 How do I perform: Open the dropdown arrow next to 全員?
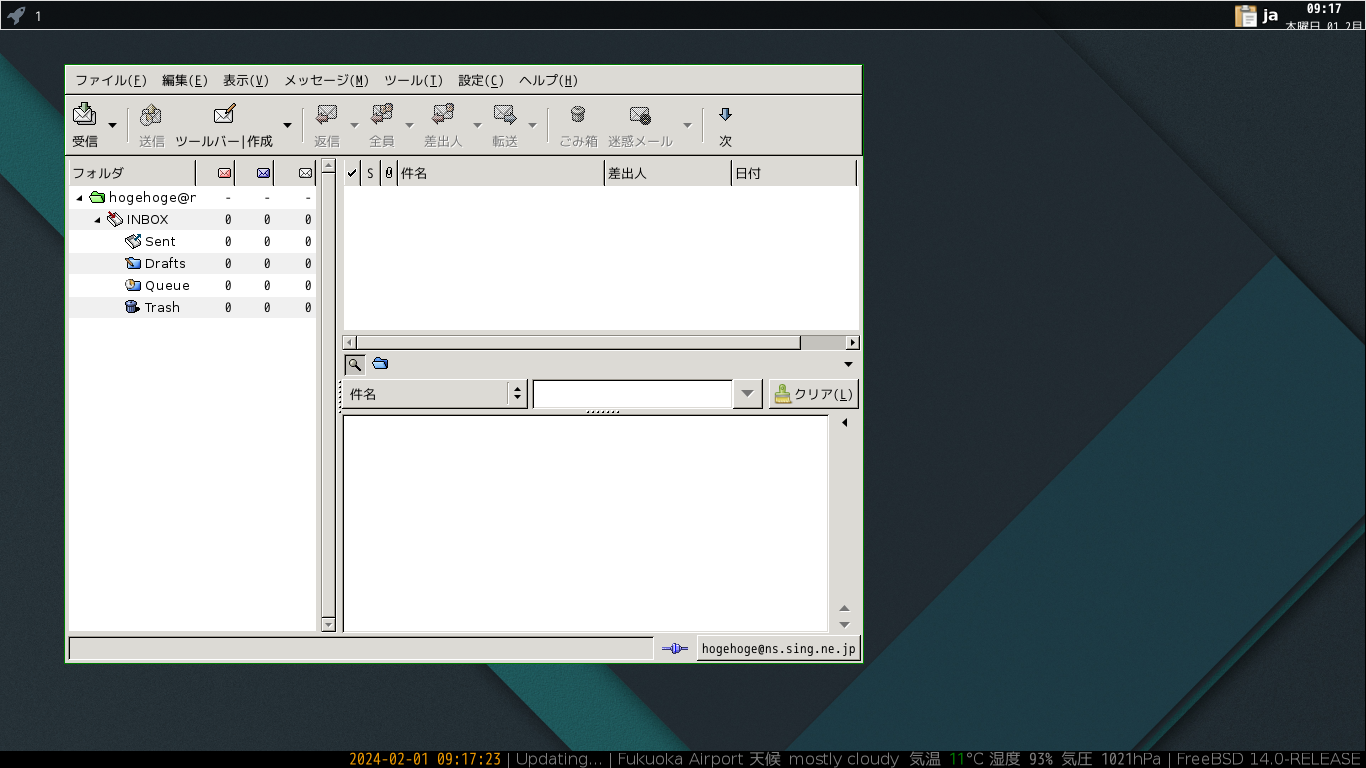tap(409, 126)
